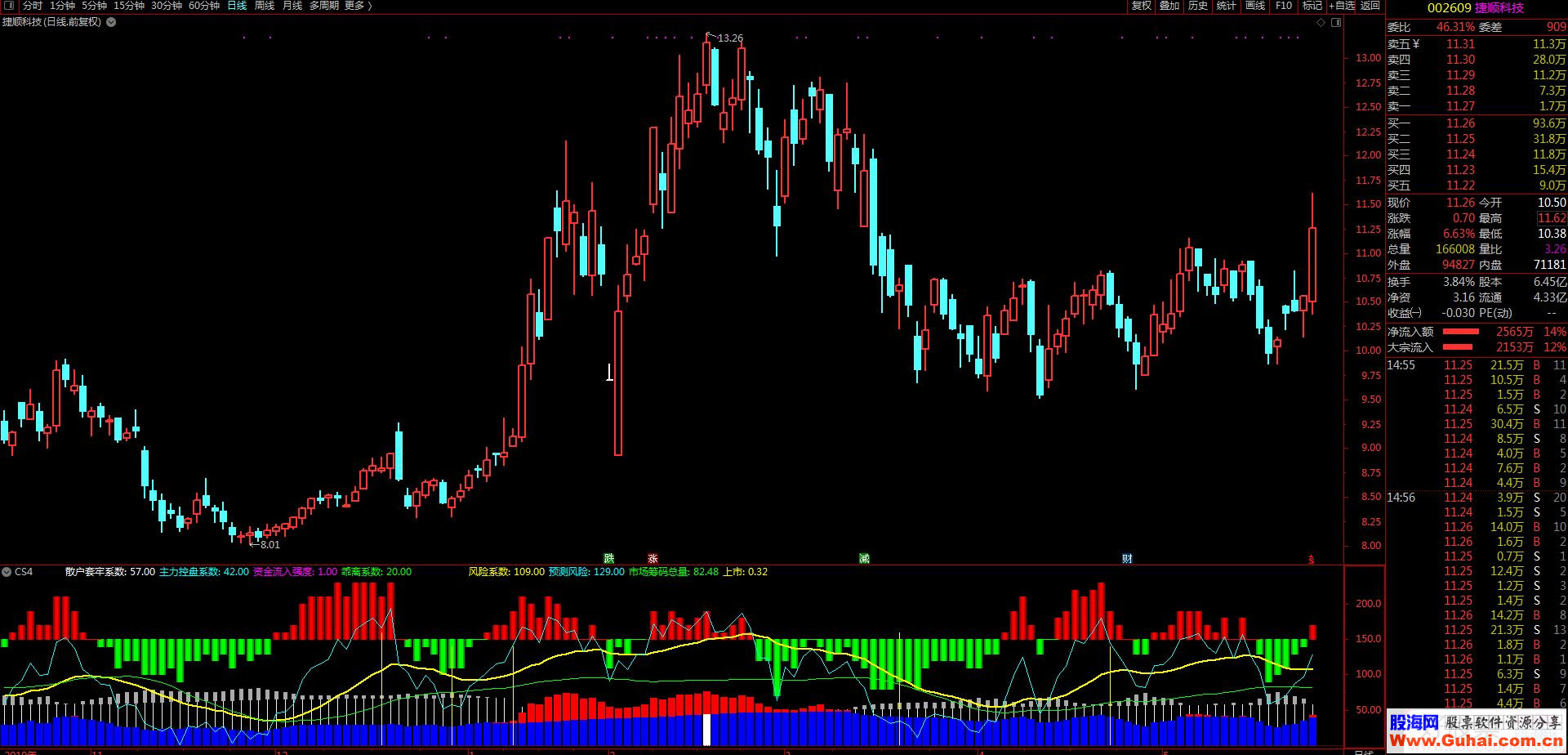Image resolution: width=1568 pixels, height=755 pixels.
Task: Click the 委比 46.31% value
Action: click(x=1455, y=27)
